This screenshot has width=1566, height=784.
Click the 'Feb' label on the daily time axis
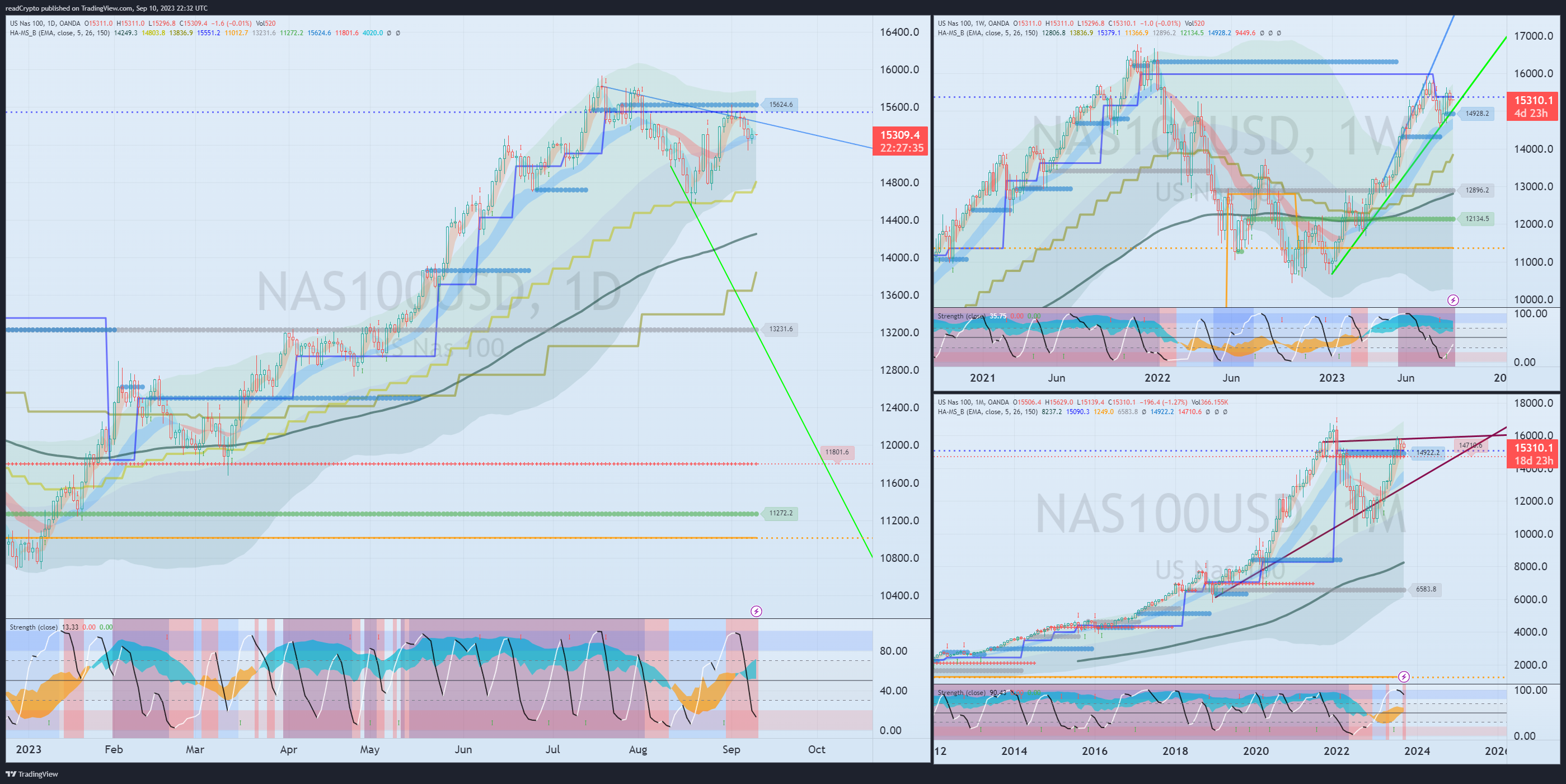114,749
